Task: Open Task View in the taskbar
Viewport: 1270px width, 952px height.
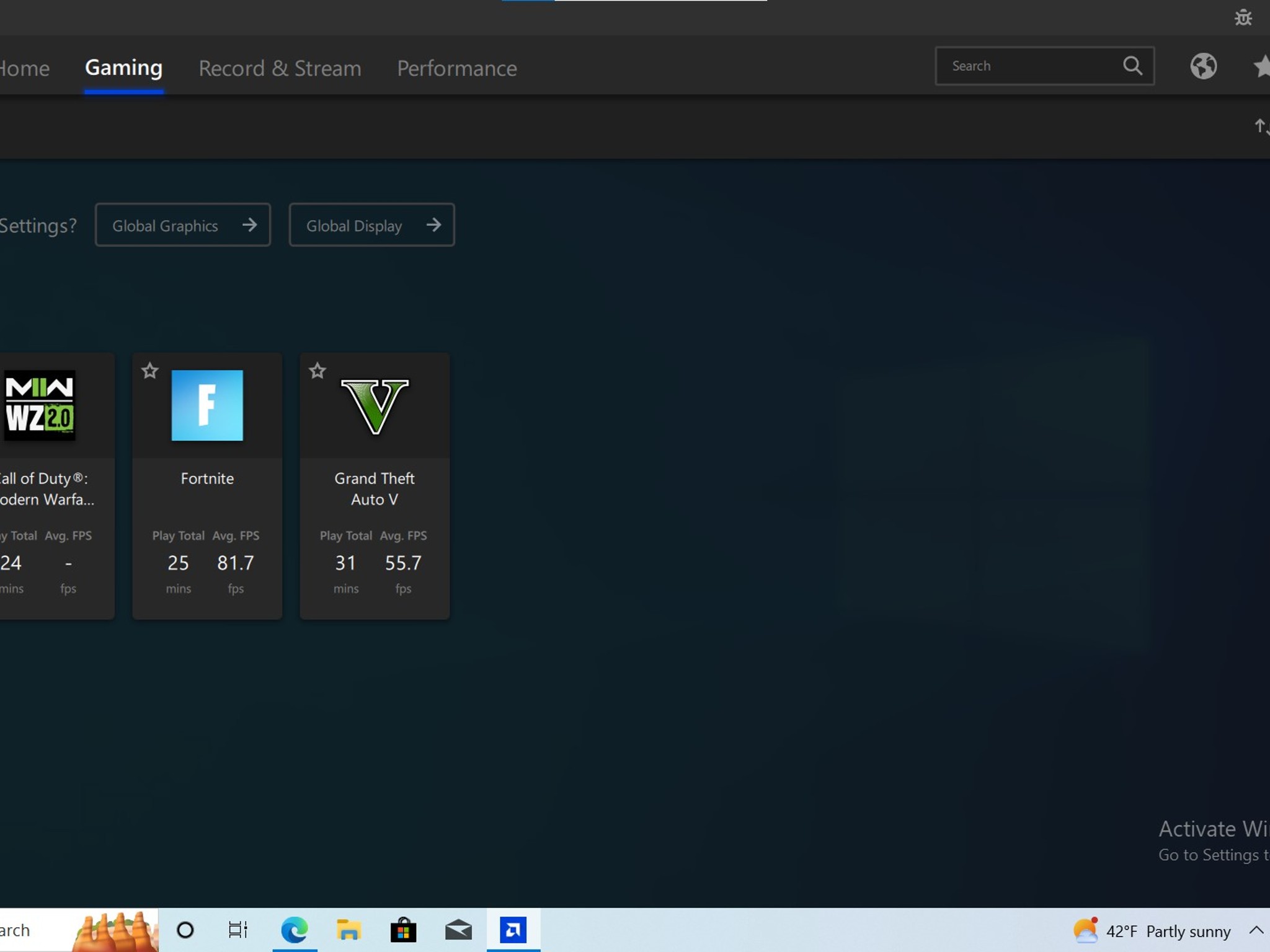Action: (238, 930)
